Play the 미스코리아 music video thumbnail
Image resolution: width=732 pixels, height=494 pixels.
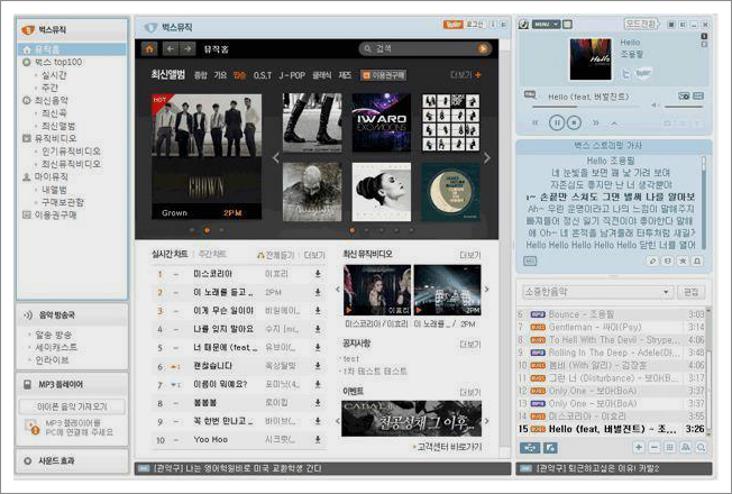[x=377, y=290]
